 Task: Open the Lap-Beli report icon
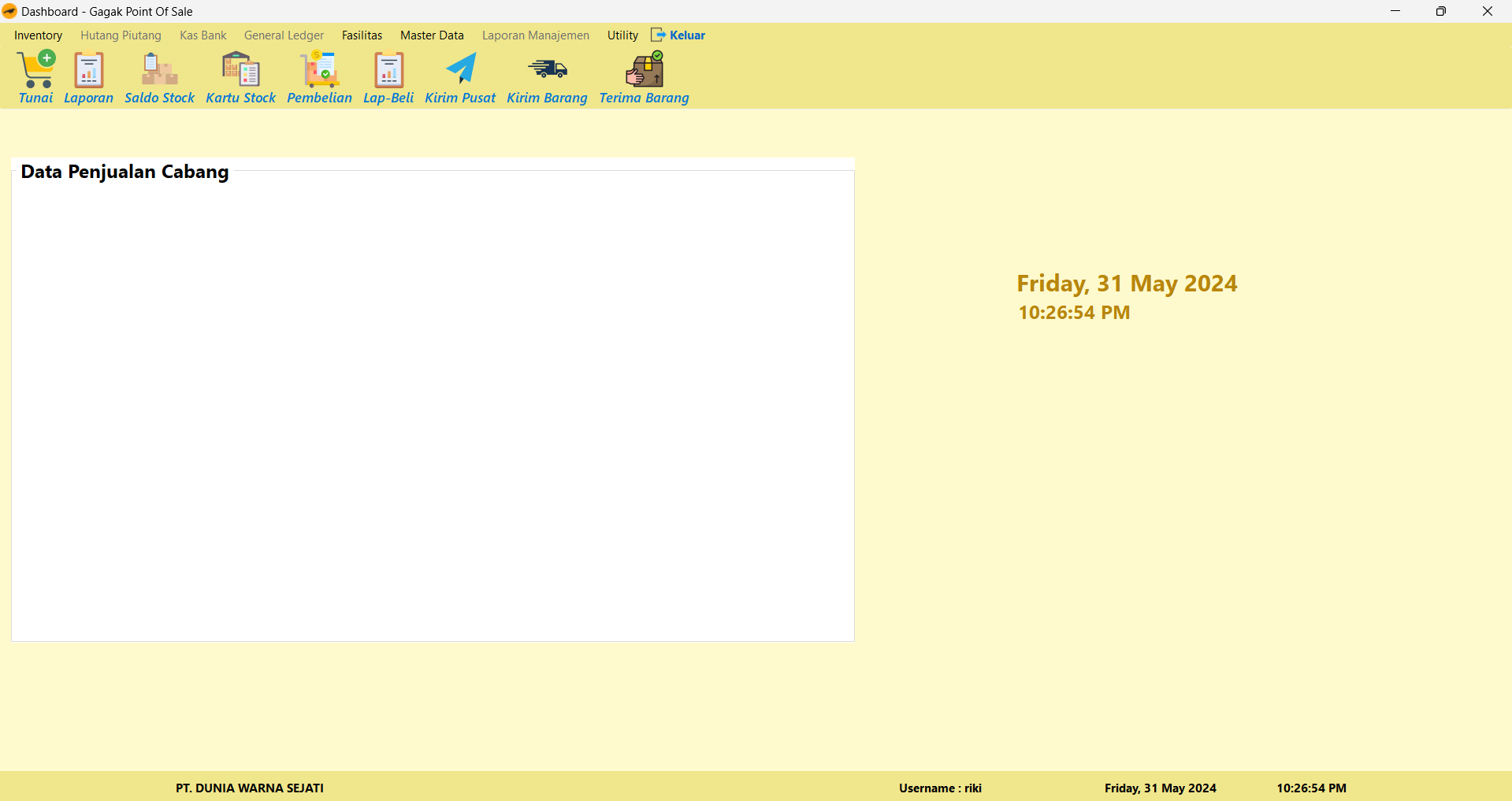pyautogui.click(x=388, y=70)
